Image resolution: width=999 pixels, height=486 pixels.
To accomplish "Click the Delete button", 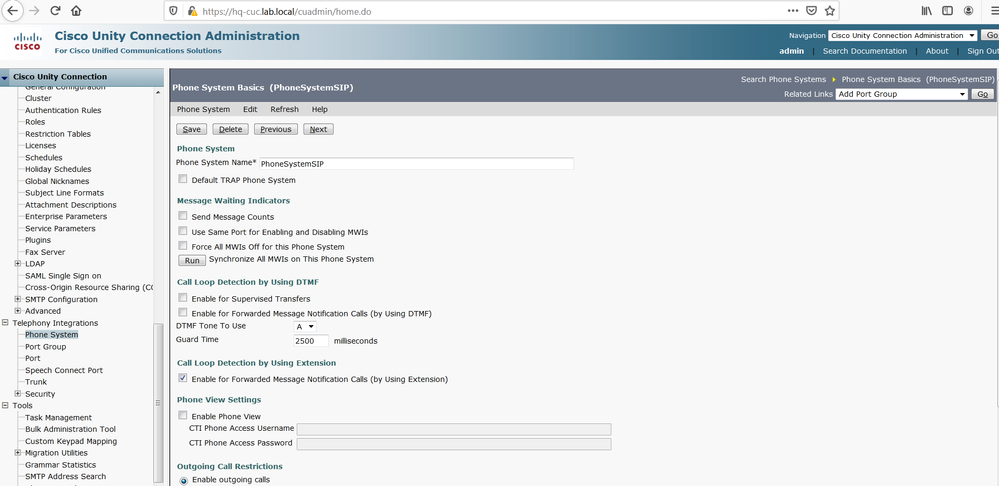I will point(230,129).
